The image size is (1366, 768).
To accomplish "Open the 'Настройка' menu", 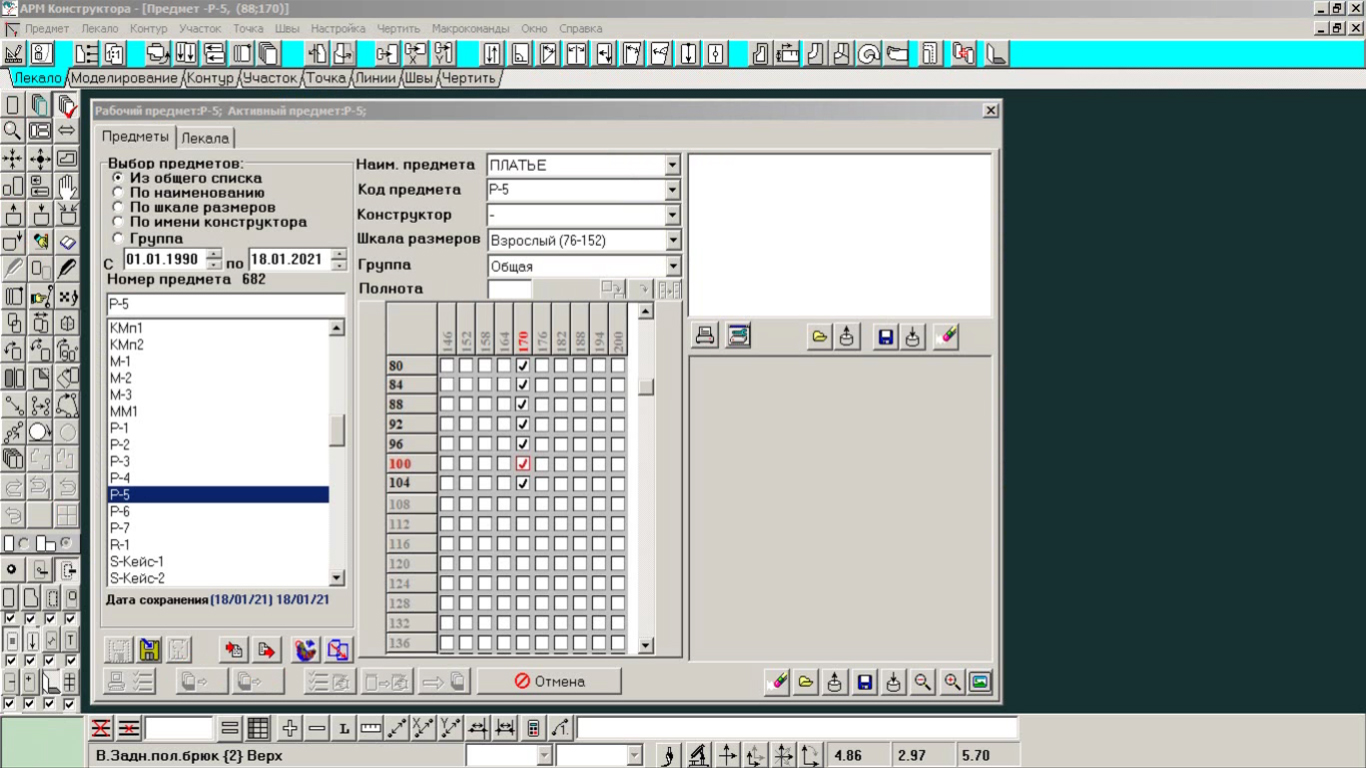I will (x=338, y=29).
